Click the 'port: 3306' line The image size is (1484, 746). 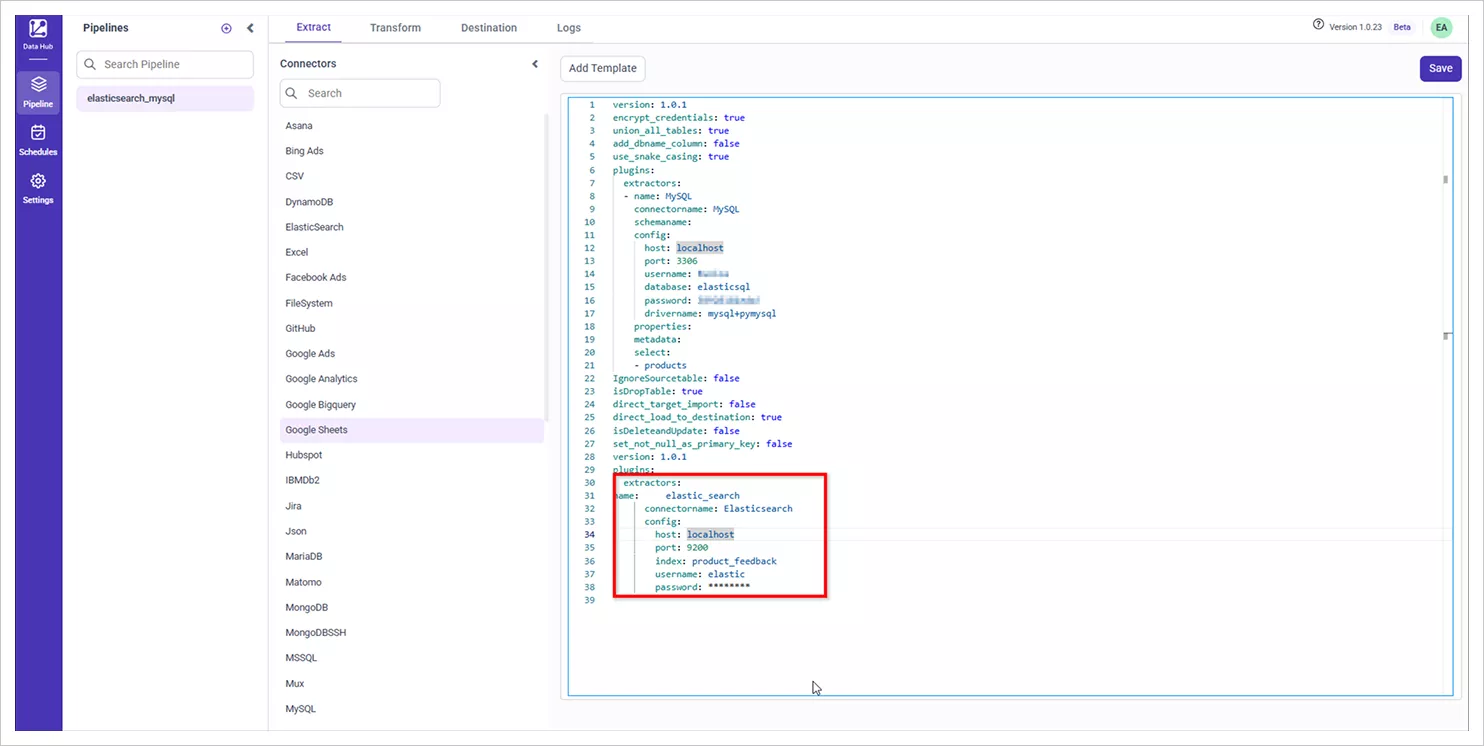coord(671,261)
